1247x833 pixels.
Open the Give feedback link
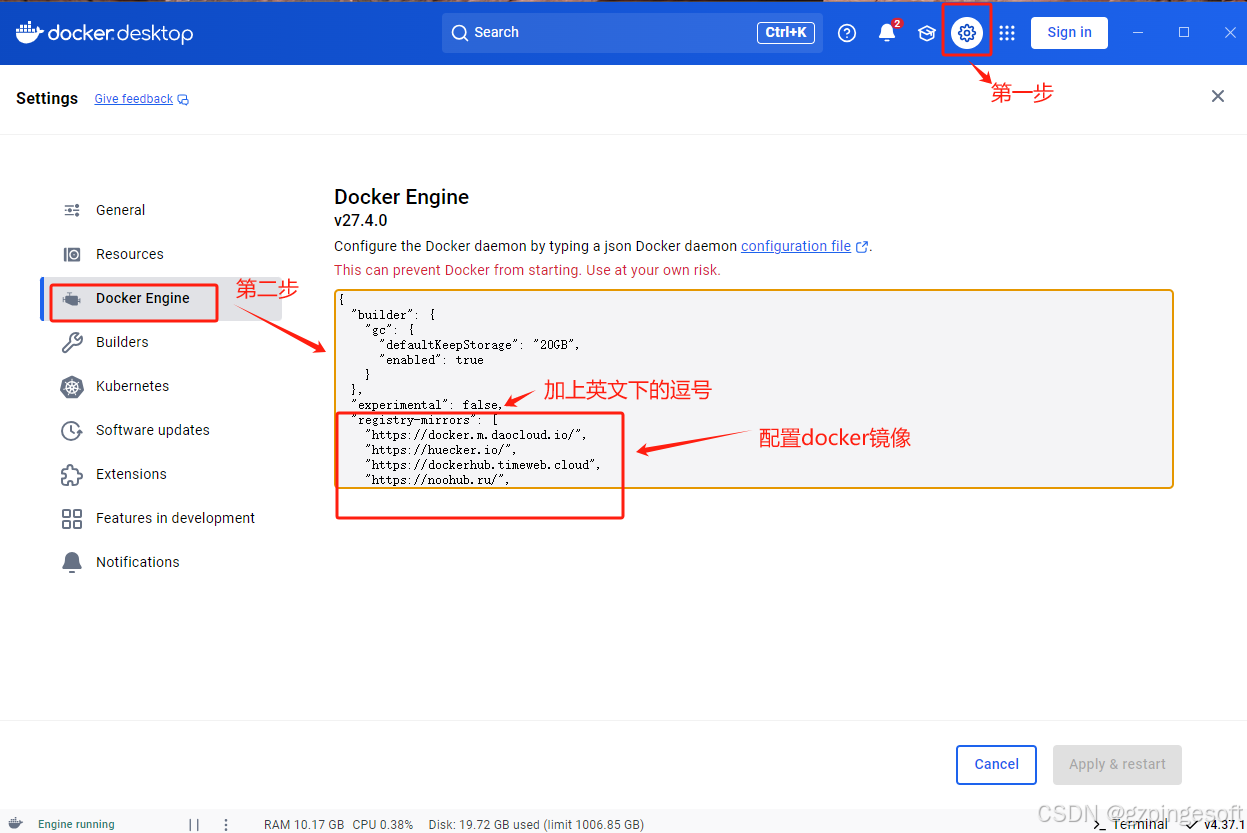134,99
